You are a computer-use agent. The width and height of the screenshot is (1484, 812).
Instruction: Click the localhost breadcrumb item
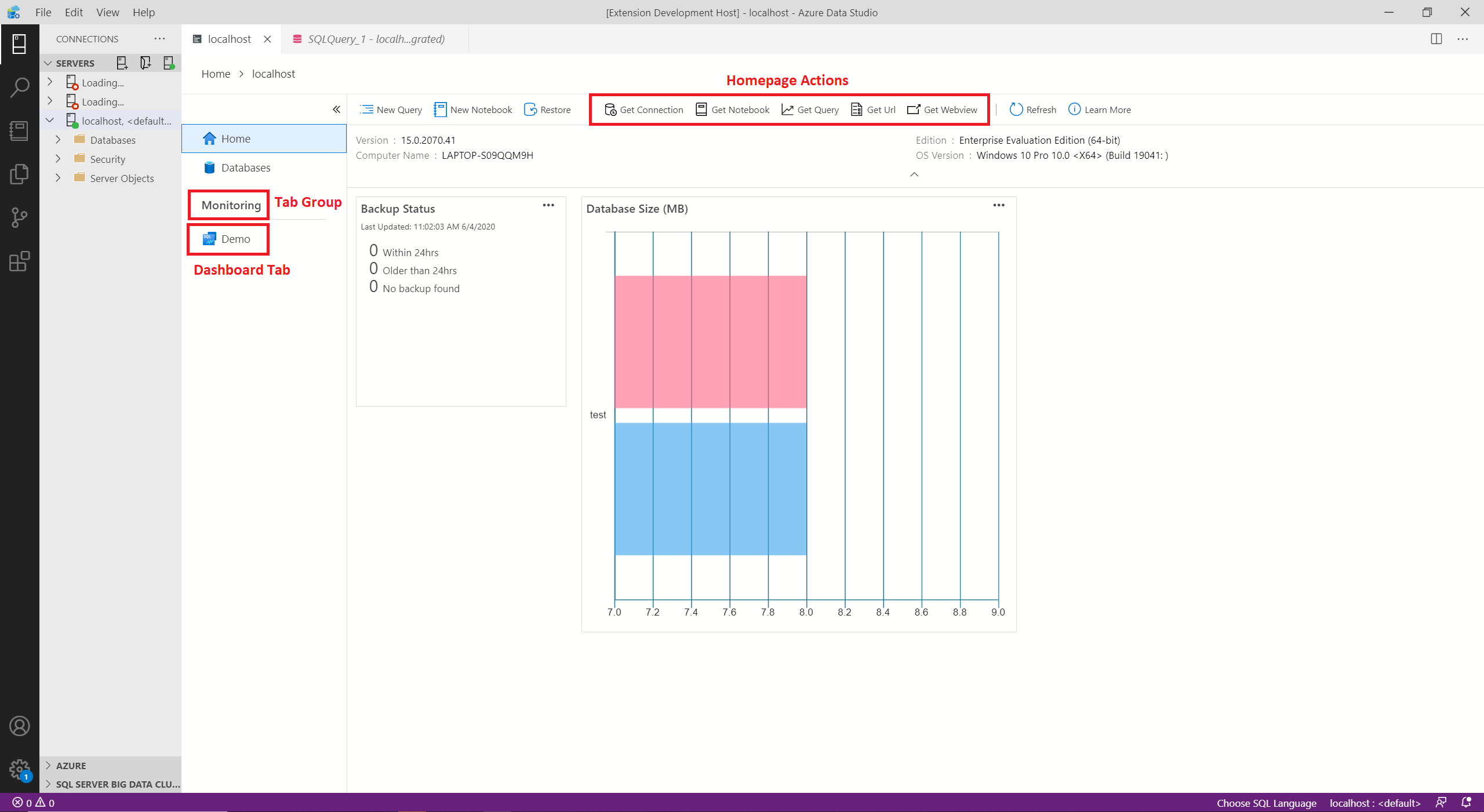[x=273, y=74]
